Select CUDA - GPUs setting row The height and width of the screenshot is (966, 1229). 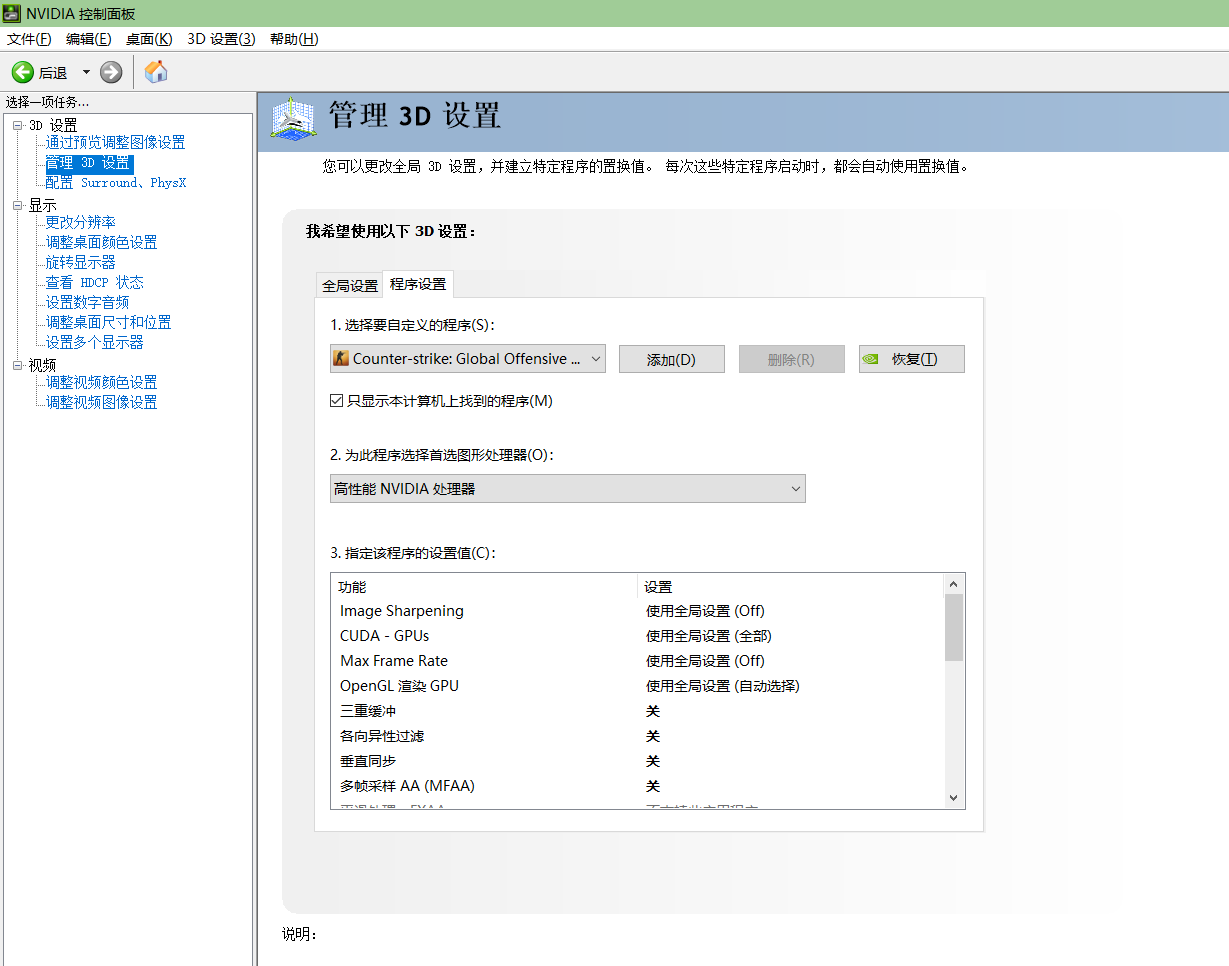pyautogui.click(x=638, y=636)
